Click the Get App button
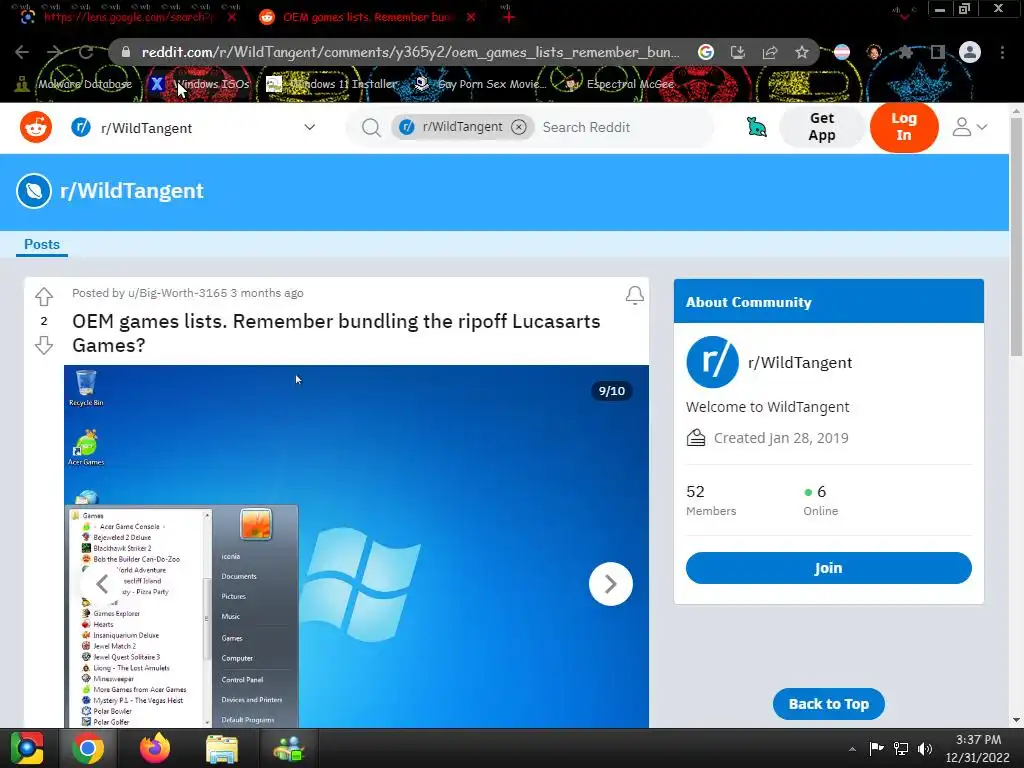The height and width of the screenshot is (768, 1024). (x=822, y=127)
